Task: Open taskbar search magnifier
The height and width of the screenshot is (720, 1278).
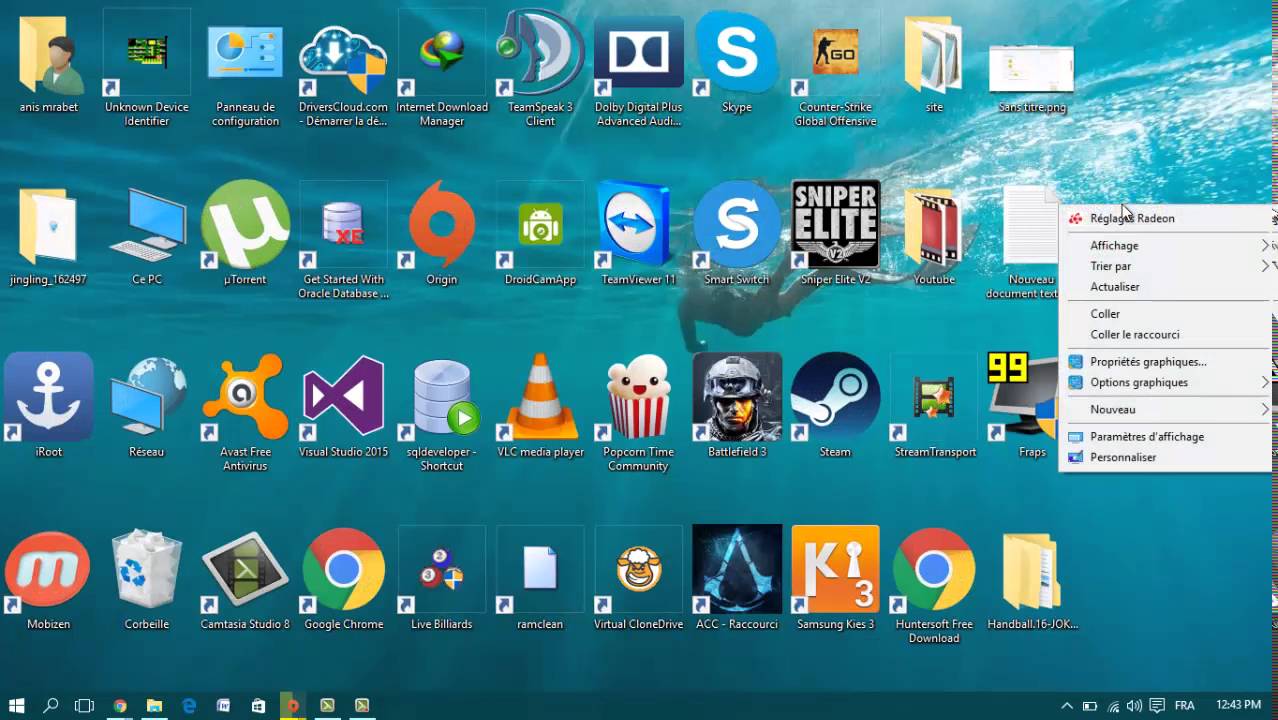Action: [x=51, y=705]
